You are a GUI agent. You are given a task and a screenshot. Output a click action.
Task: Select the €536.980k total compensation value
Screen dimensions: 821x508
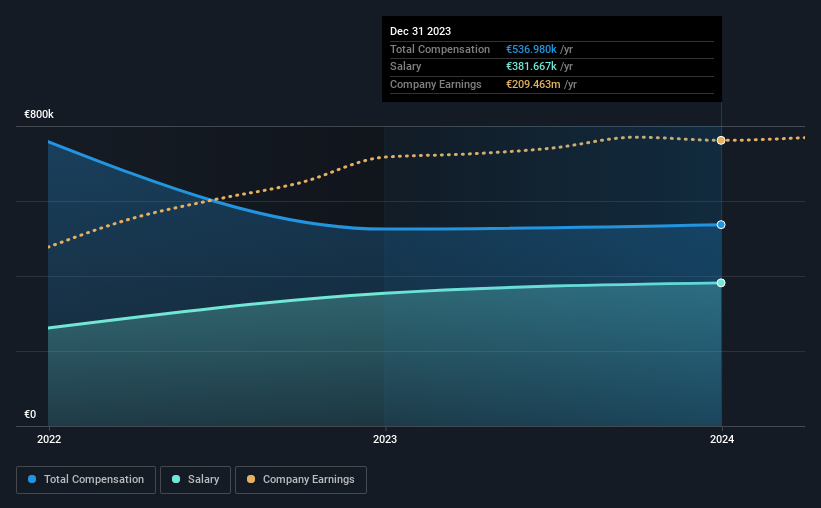[x=531, y=49]
